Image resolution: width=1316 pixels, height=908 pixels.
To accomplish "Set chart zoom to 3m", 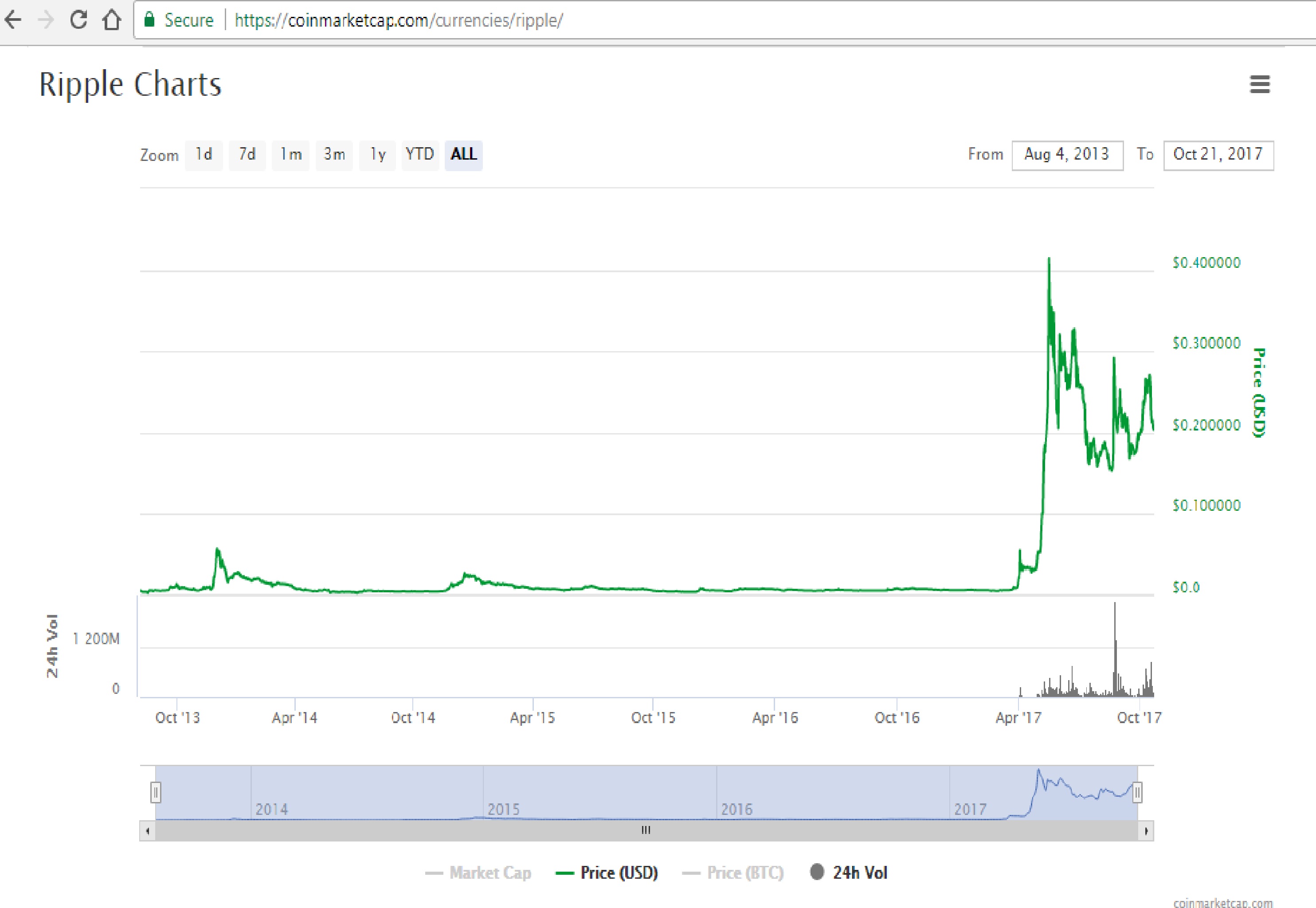I will [x=335, y=155].
